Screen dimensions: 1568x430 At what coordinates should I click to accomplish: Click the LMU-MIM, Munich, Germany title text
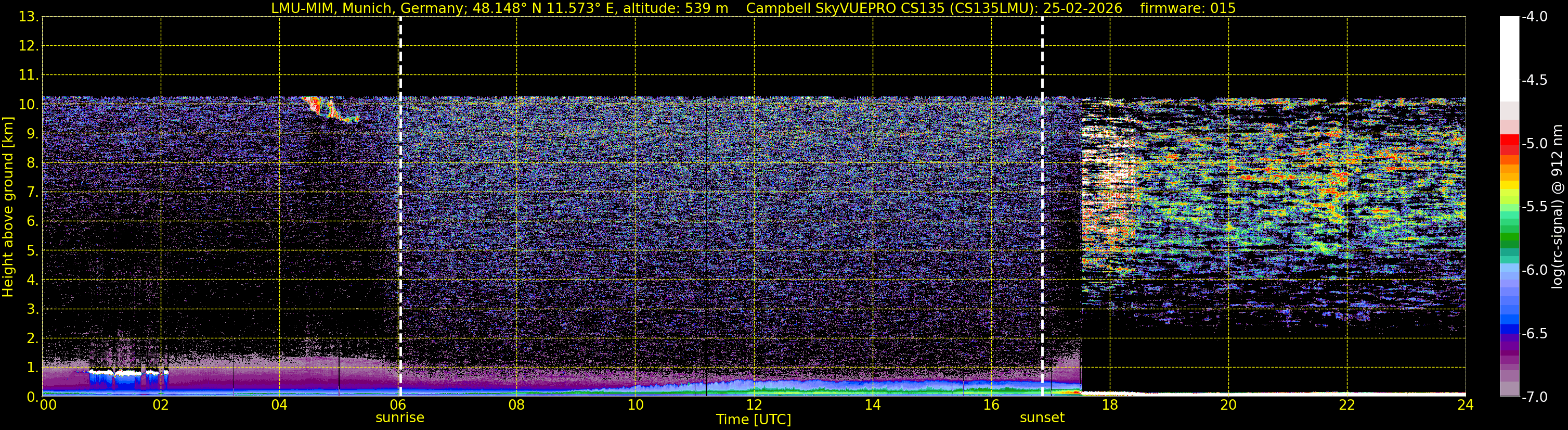click(369, 8)
